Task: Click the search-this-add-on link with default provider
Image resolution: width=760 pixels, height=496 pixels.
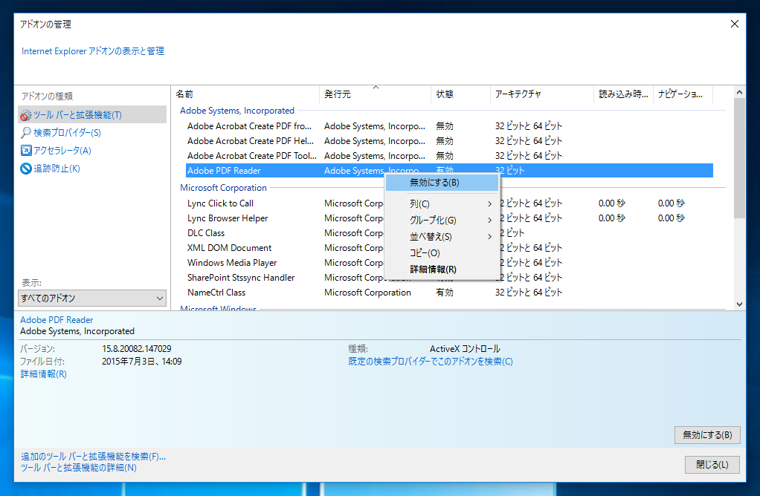Action: click(430, 361)
